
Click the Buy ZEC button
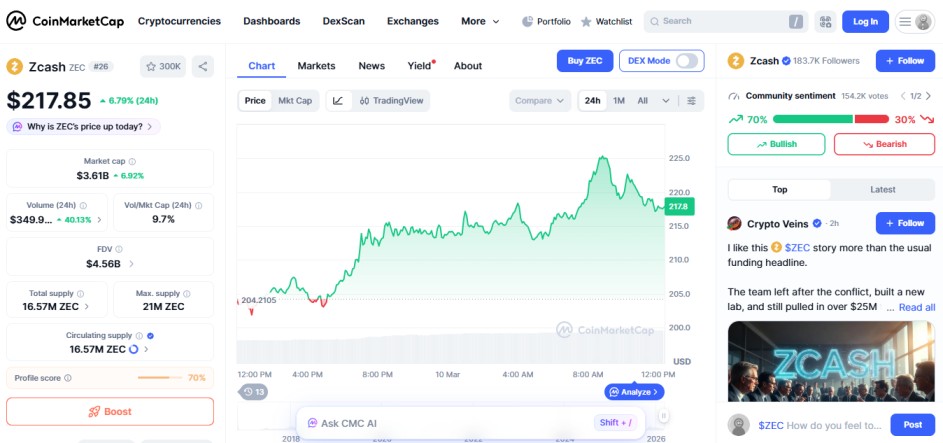[x=585, y=61]
